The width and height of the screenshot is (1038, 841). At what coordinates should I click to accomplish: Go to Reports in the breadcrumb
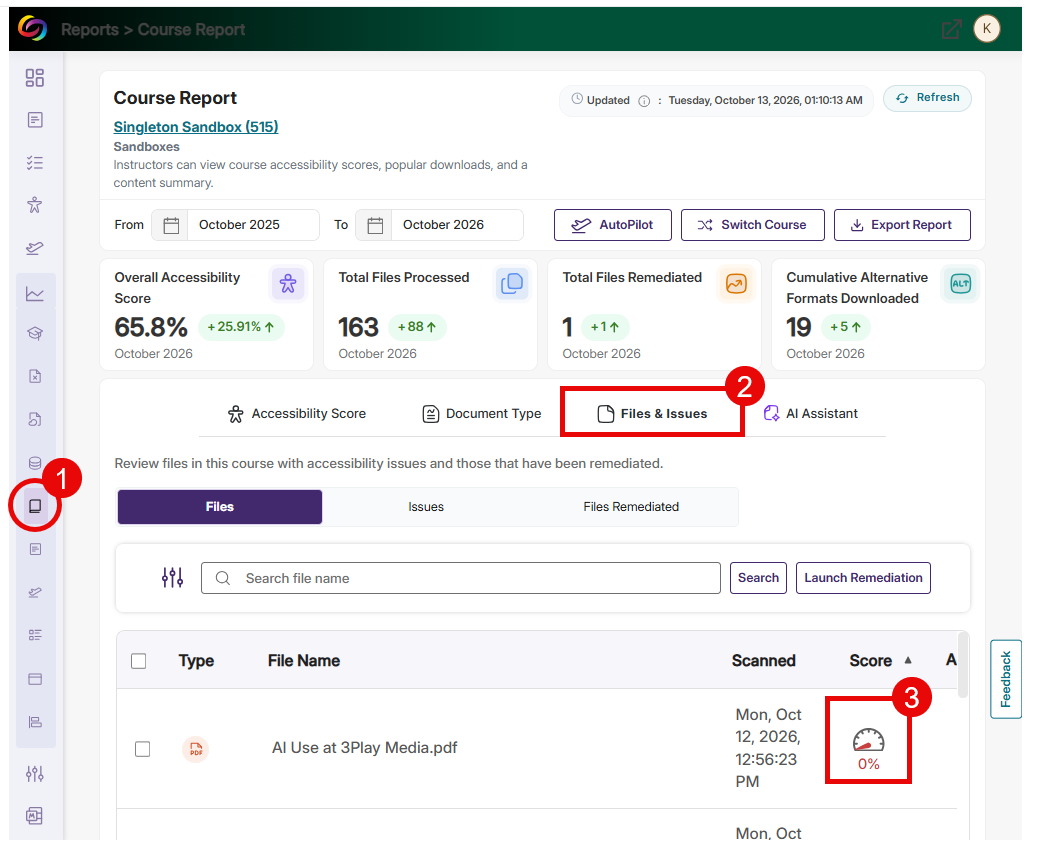pyautogui.click(x=89, y=29)
